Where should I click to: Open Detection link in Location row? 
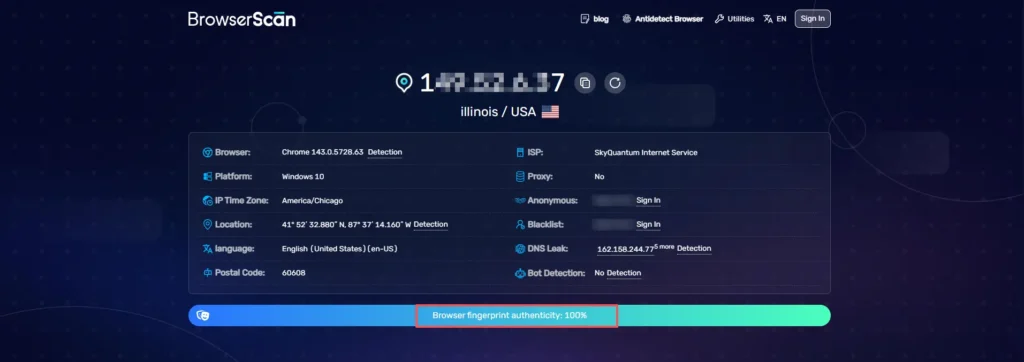pyautogui.click(x=431, y=224)
